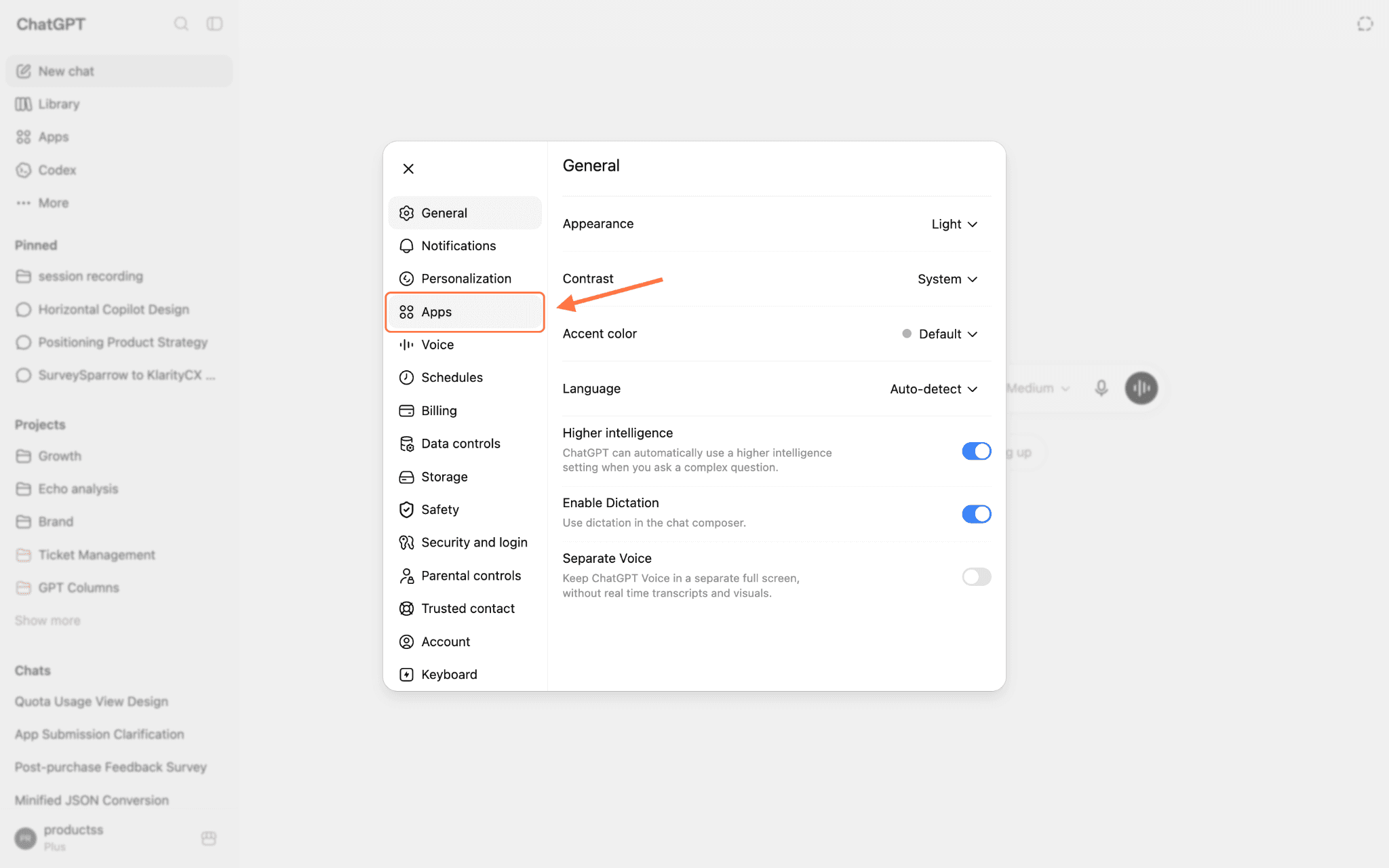Start a New chat from the sidebar
Image resolution: width=1389 pixels, height=868 pixels.
tap(119, 71)
